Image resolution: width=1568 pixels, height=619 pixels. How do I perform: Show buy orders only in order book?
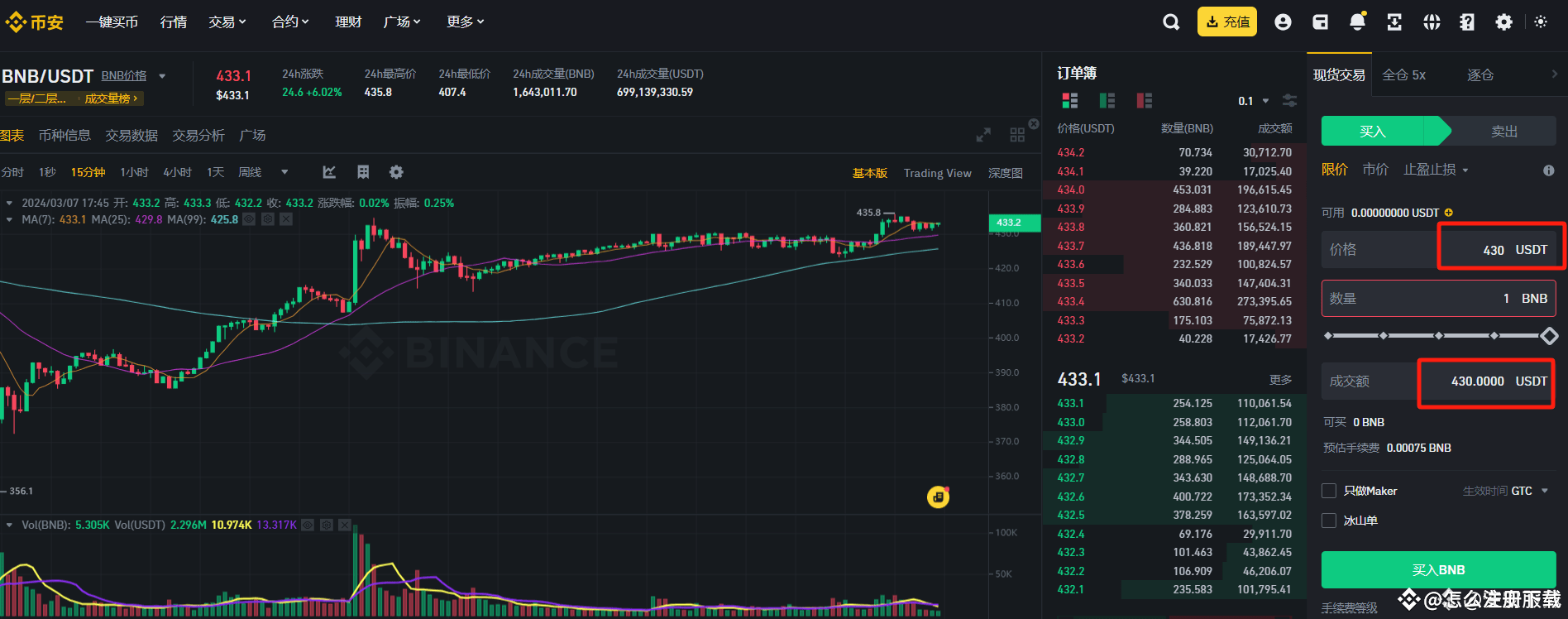click(1107, 101)
